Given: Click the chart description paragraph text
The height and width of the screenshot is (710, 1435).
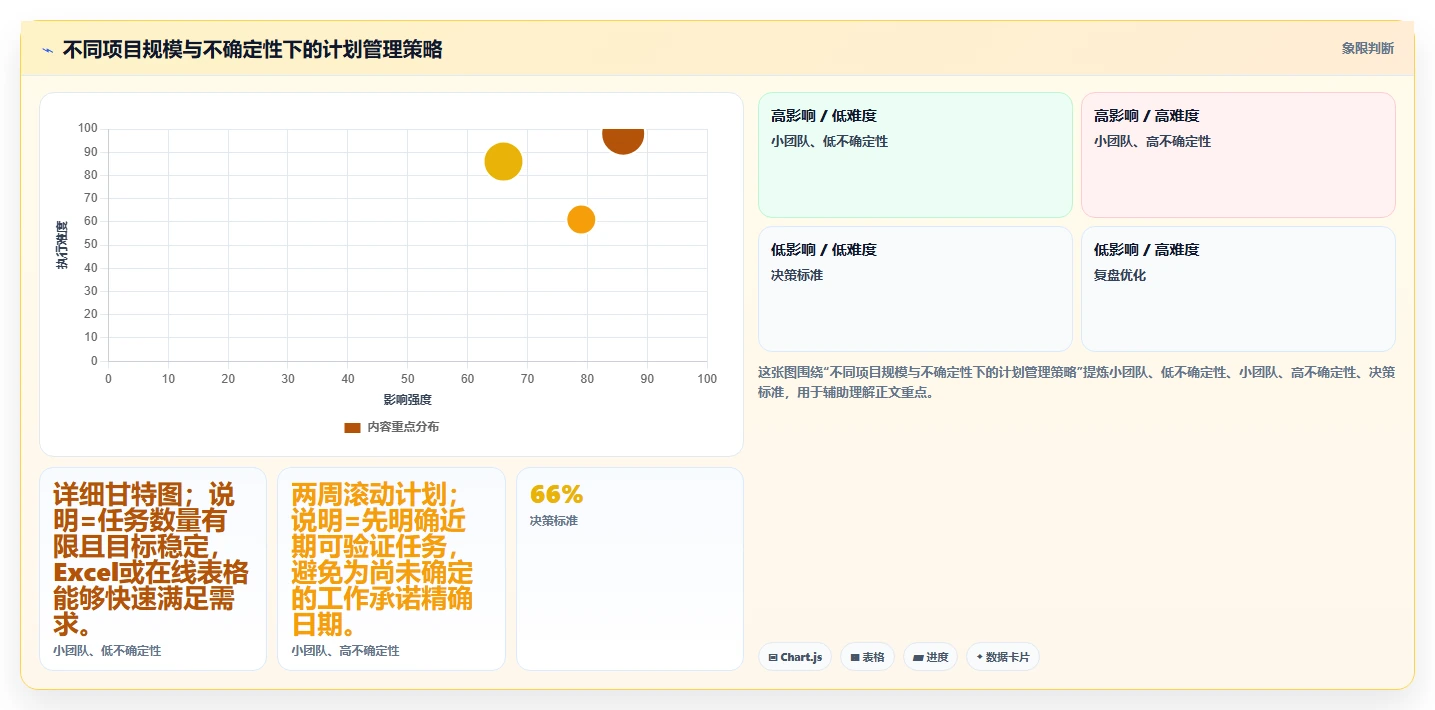Looking at the screenshot, I should [x=1076, y=382].
